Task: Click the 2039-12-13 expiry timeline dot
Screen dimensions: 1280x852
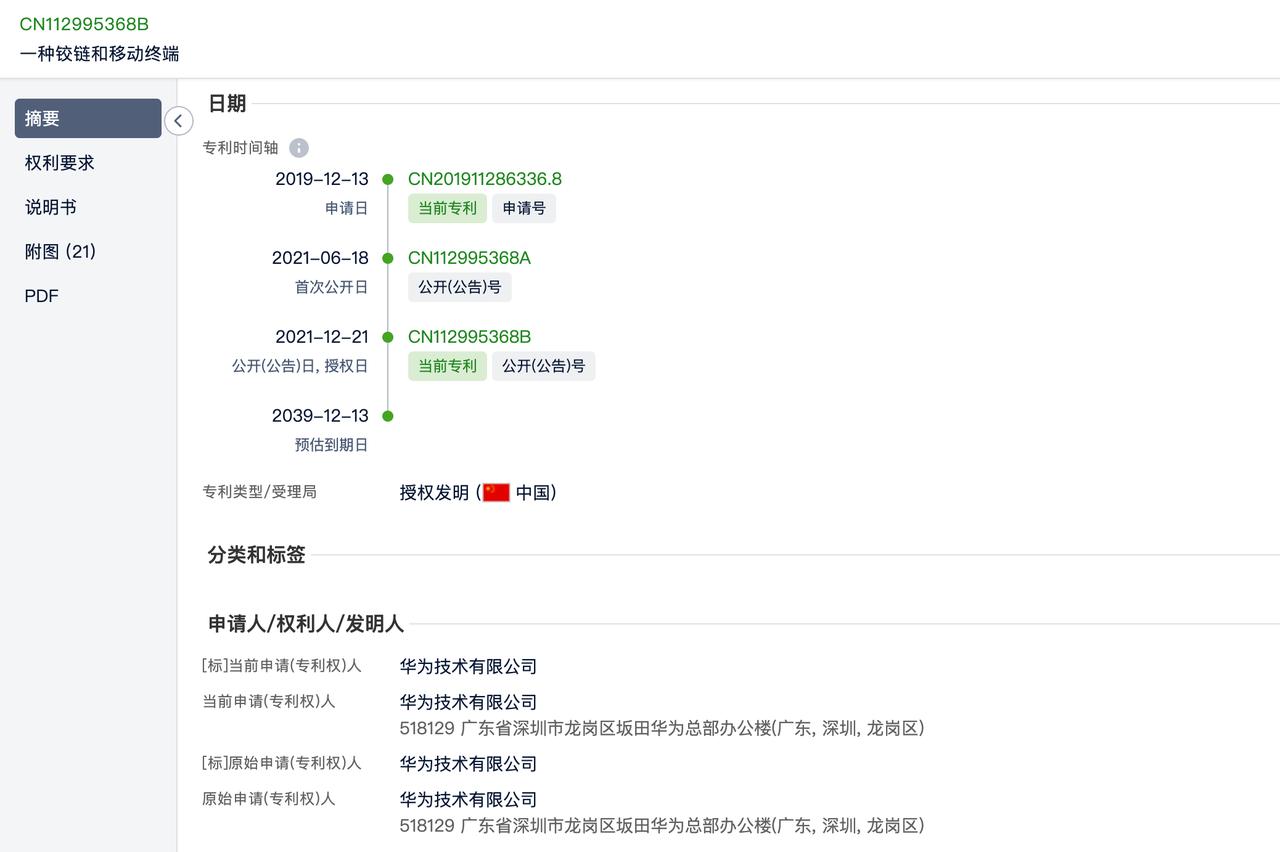Action: pyautogui.click(x=388, y=416)
